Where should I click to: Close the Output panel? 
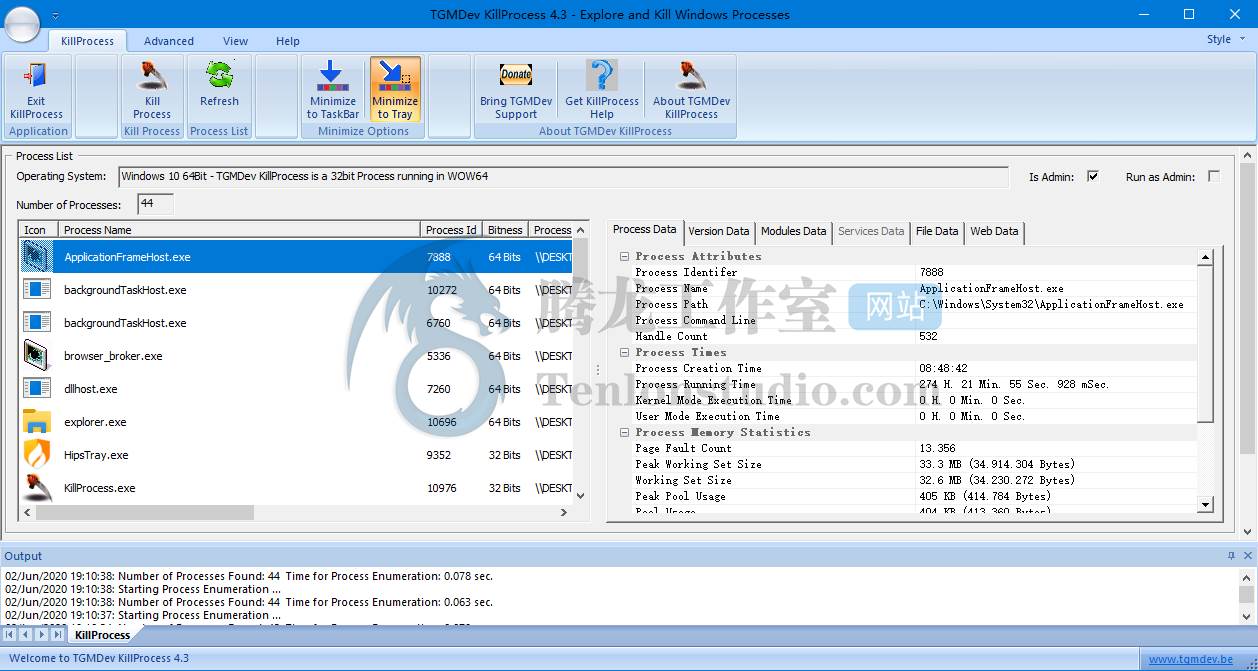point(1246,556)
